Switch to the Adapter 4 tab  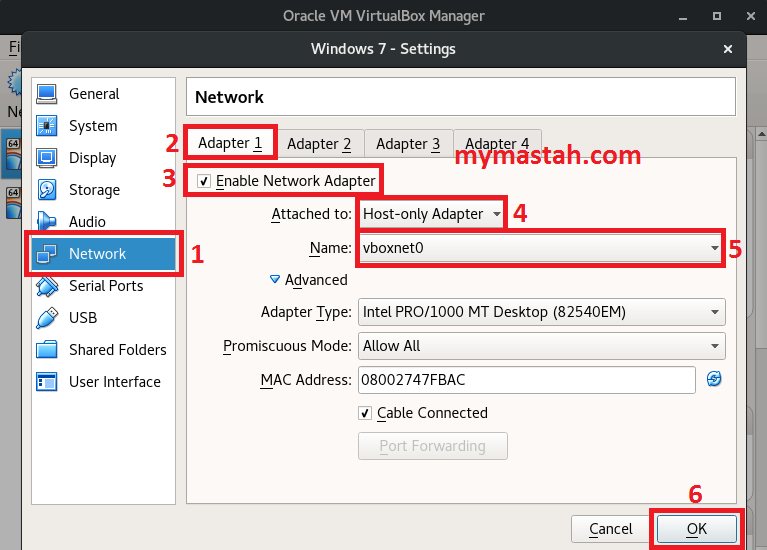point(497,144)
